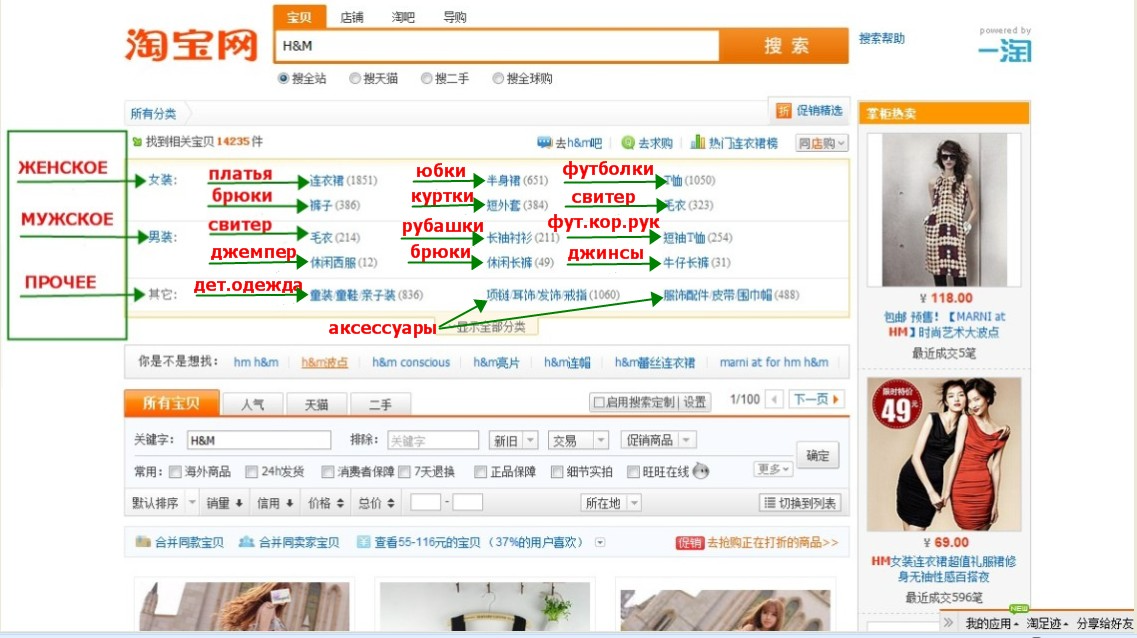Image resolution: width=1137 pixels, height=638 pixels.
Task: Click the 合并同款宝贝 icon
Action: tap(143, 542)
